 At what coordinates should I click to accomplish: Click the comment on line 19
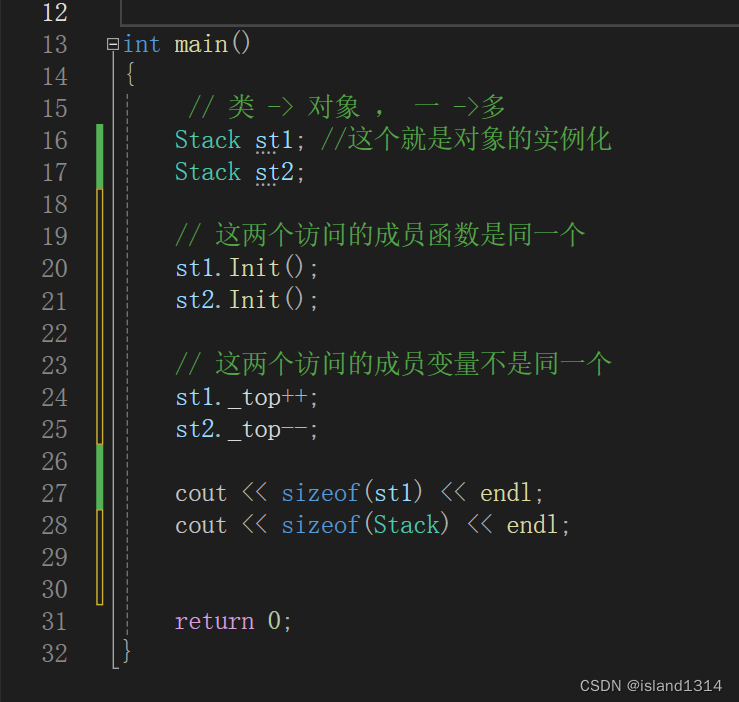[380, 235]
